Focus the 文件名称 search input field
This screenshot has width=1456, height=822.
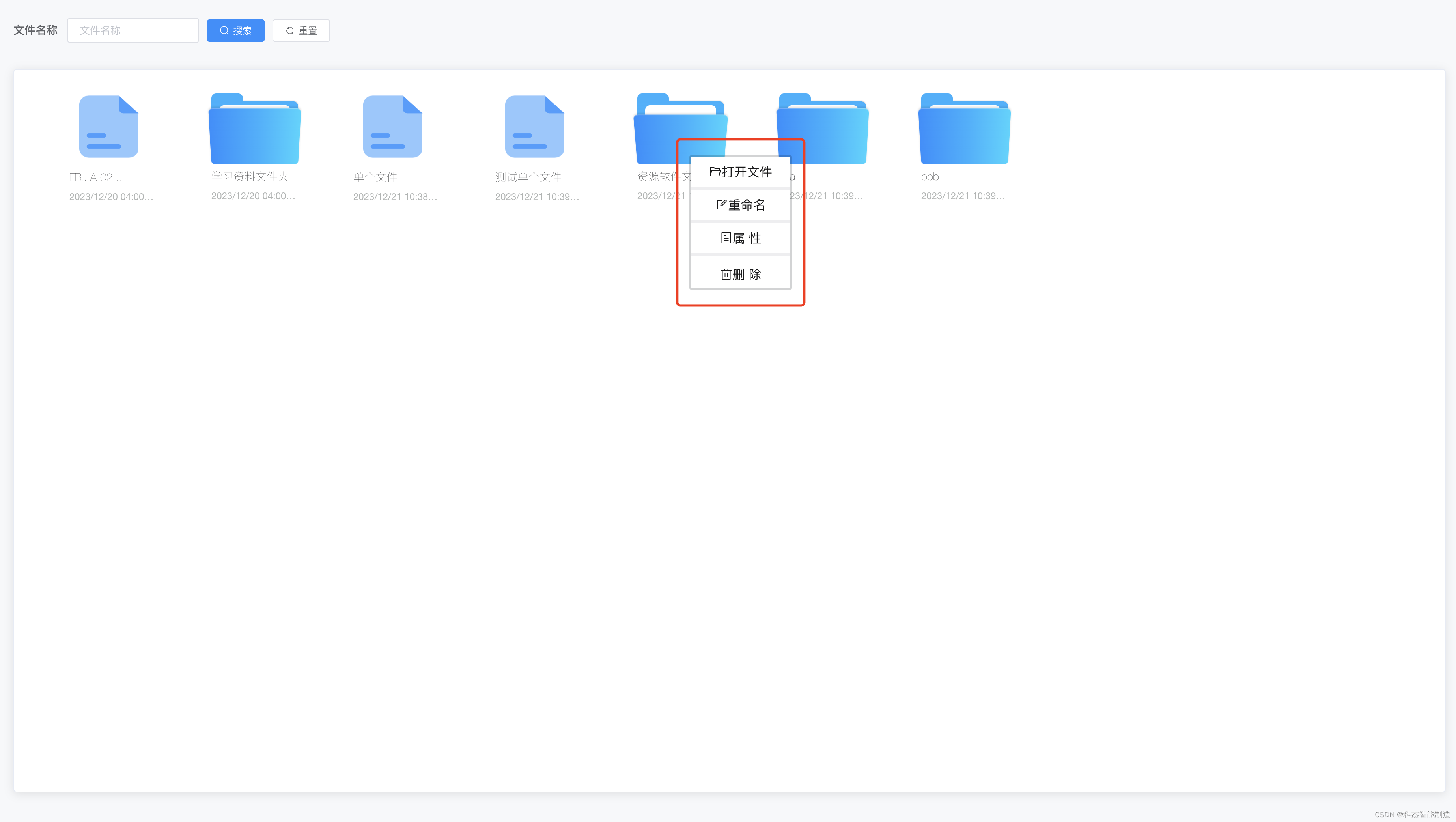click(133, 30)
